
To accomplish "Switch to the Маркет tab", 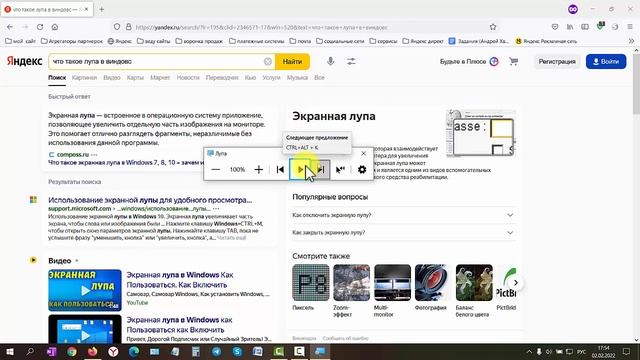I will (x=160, y=78).
